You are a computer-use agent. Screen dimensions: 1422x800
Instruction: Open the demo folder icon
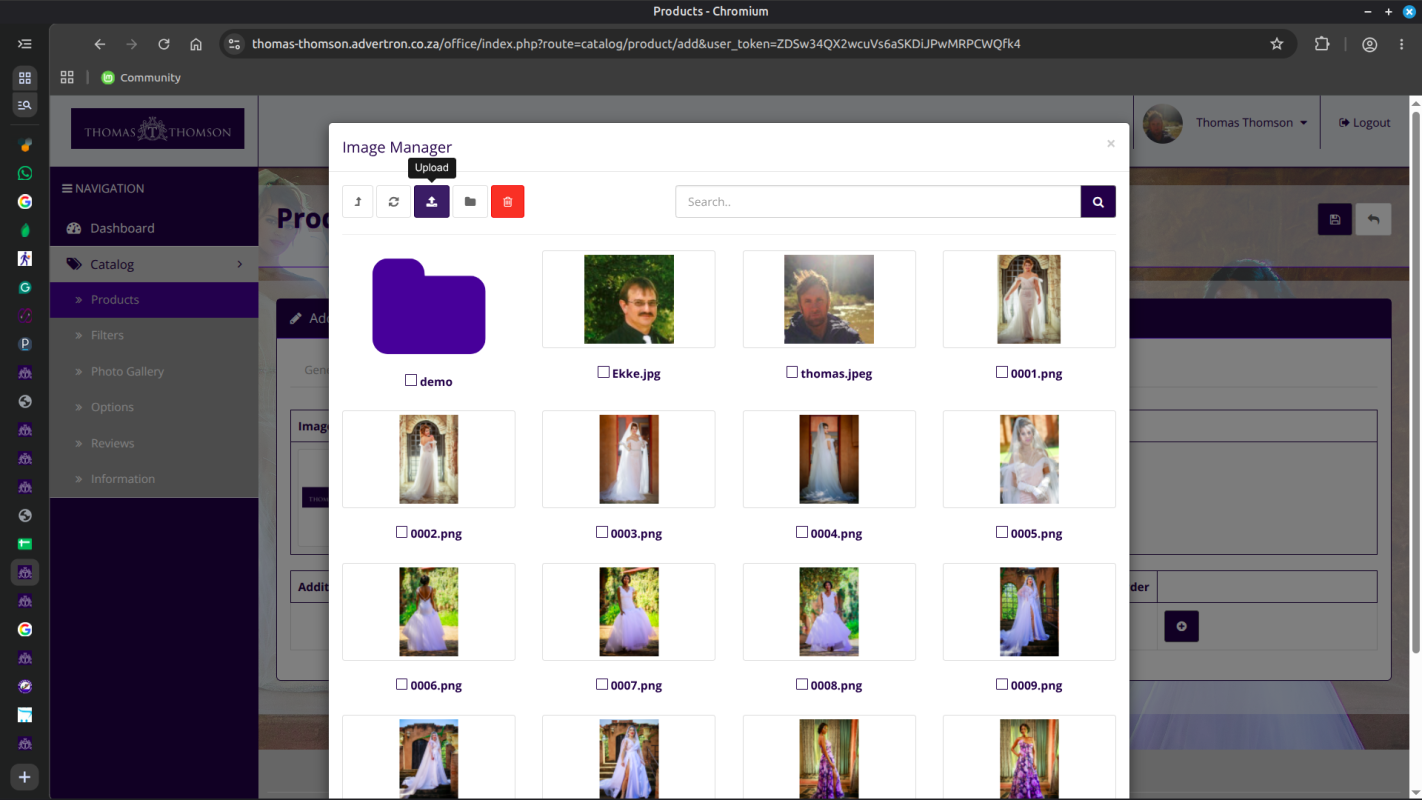[429, 306]
